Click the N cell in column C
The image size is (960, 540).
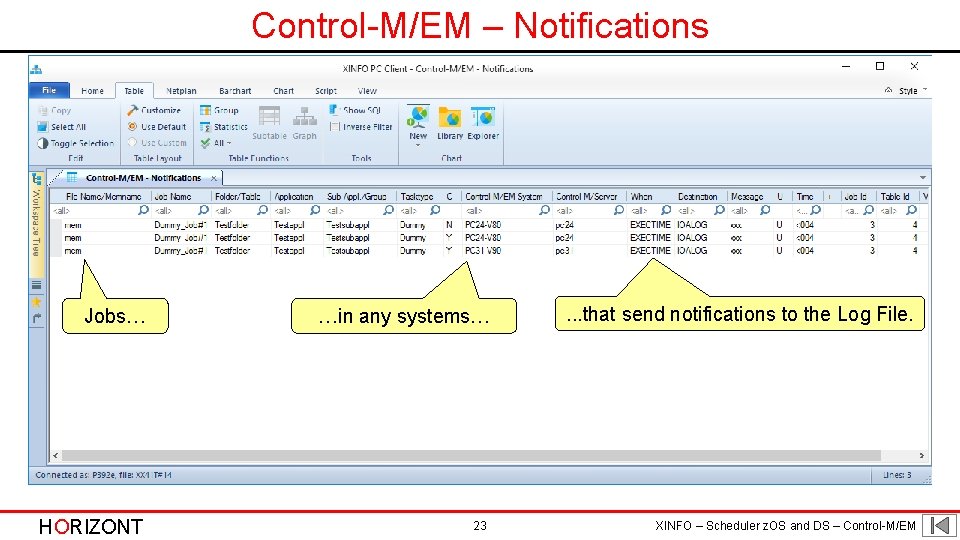[449, 225]
